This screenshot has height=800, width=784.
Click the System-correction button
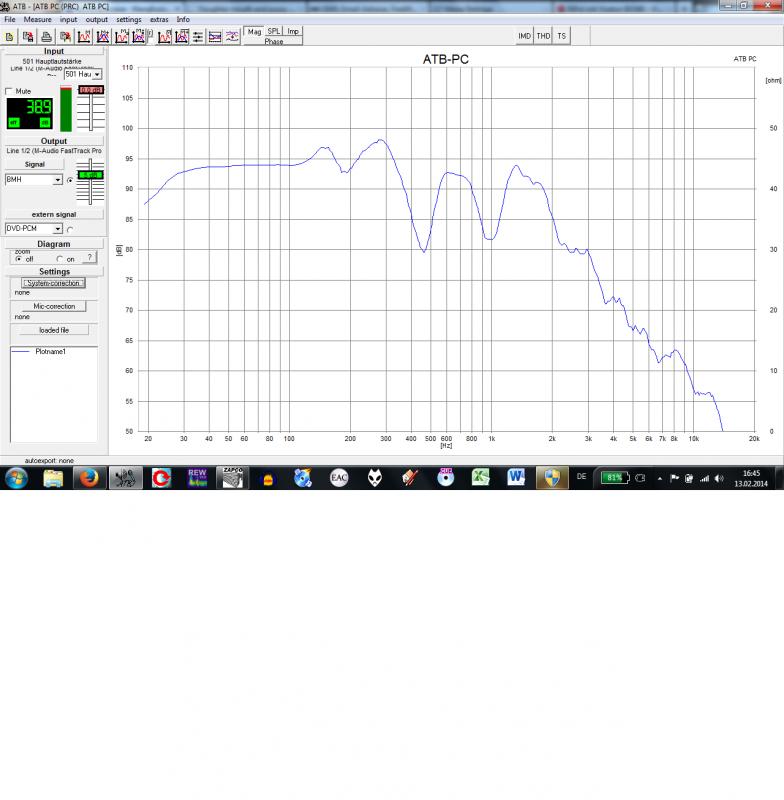[53, 283]
